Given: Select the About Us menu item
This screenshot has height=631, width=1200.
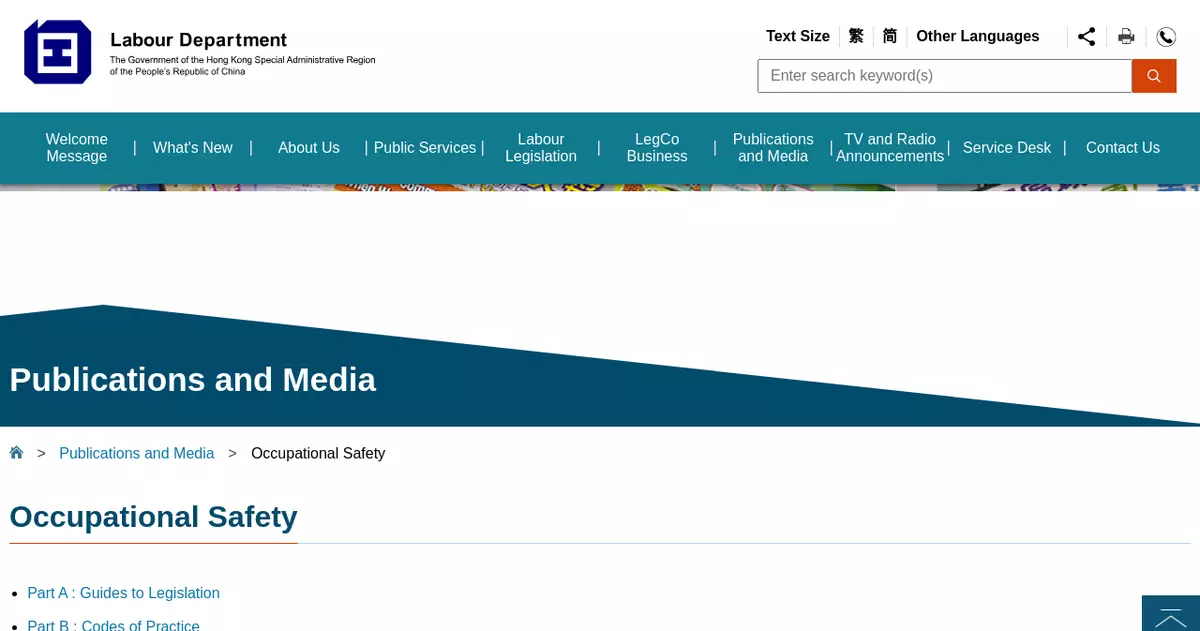Looking at the screenshot, I should 308,148.
